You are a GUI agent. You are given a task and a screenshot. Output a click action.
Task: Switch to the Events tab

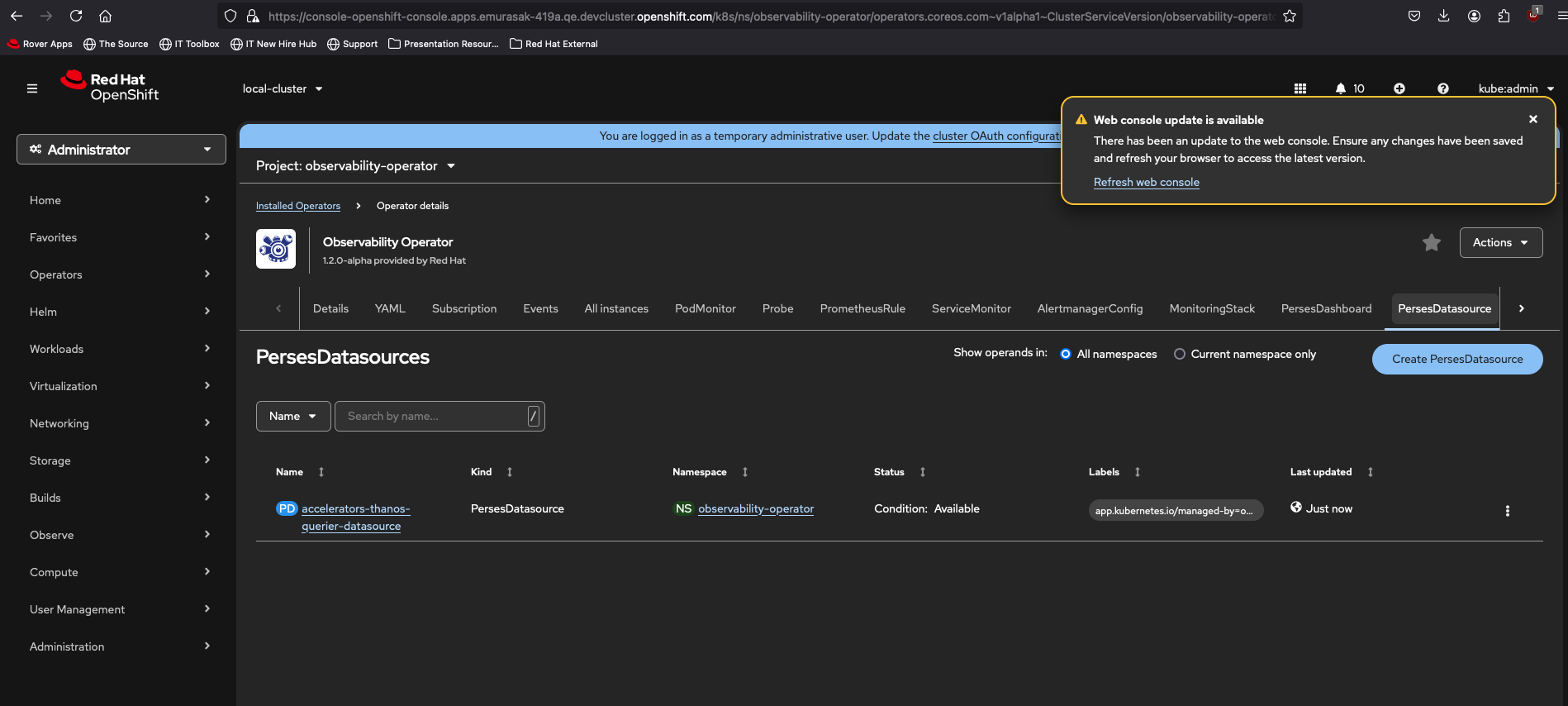coord(540,308)
